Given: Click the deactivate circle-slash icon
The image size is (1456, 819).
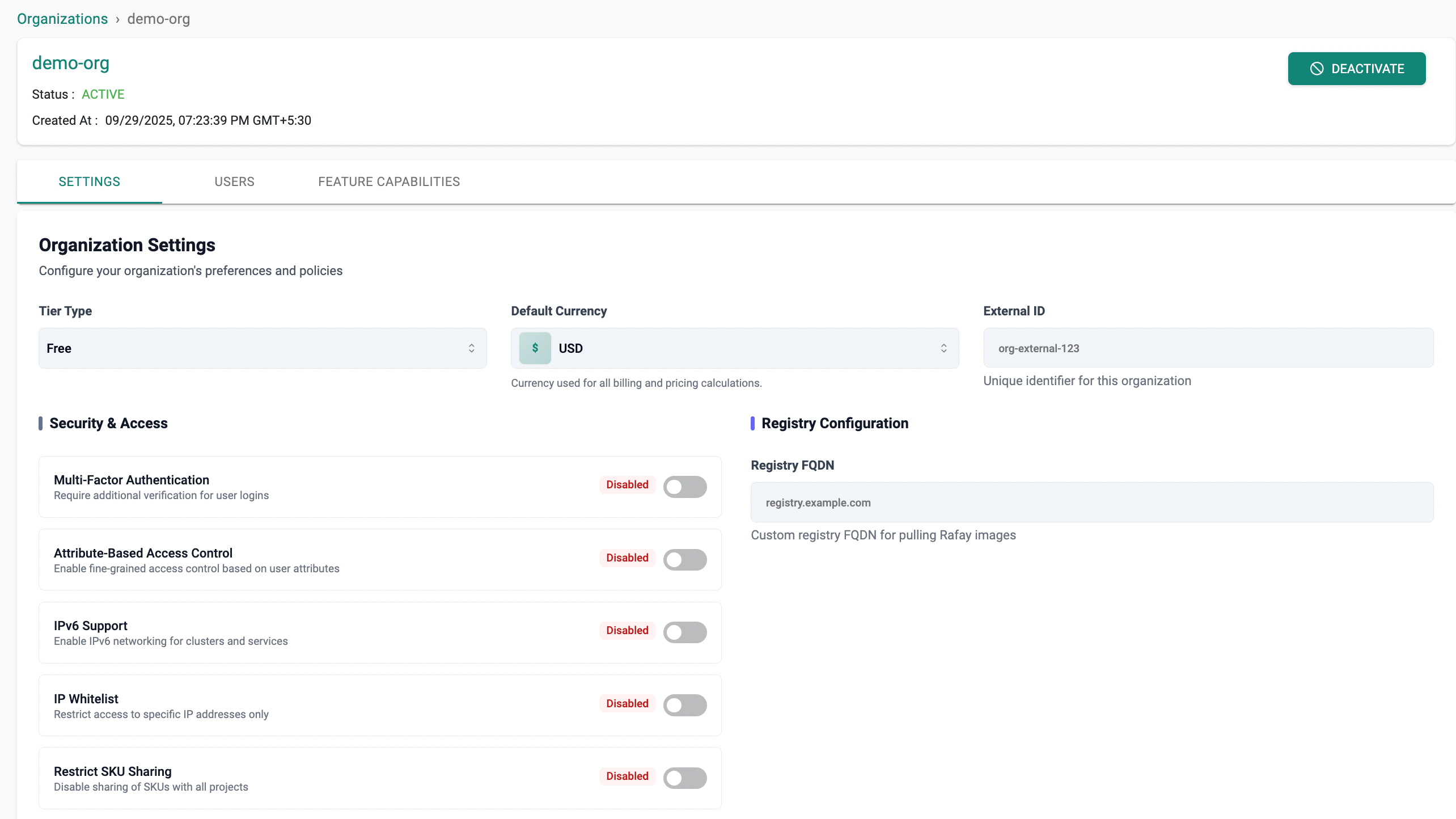Looking at the screenshot, I should (1317, 69).
